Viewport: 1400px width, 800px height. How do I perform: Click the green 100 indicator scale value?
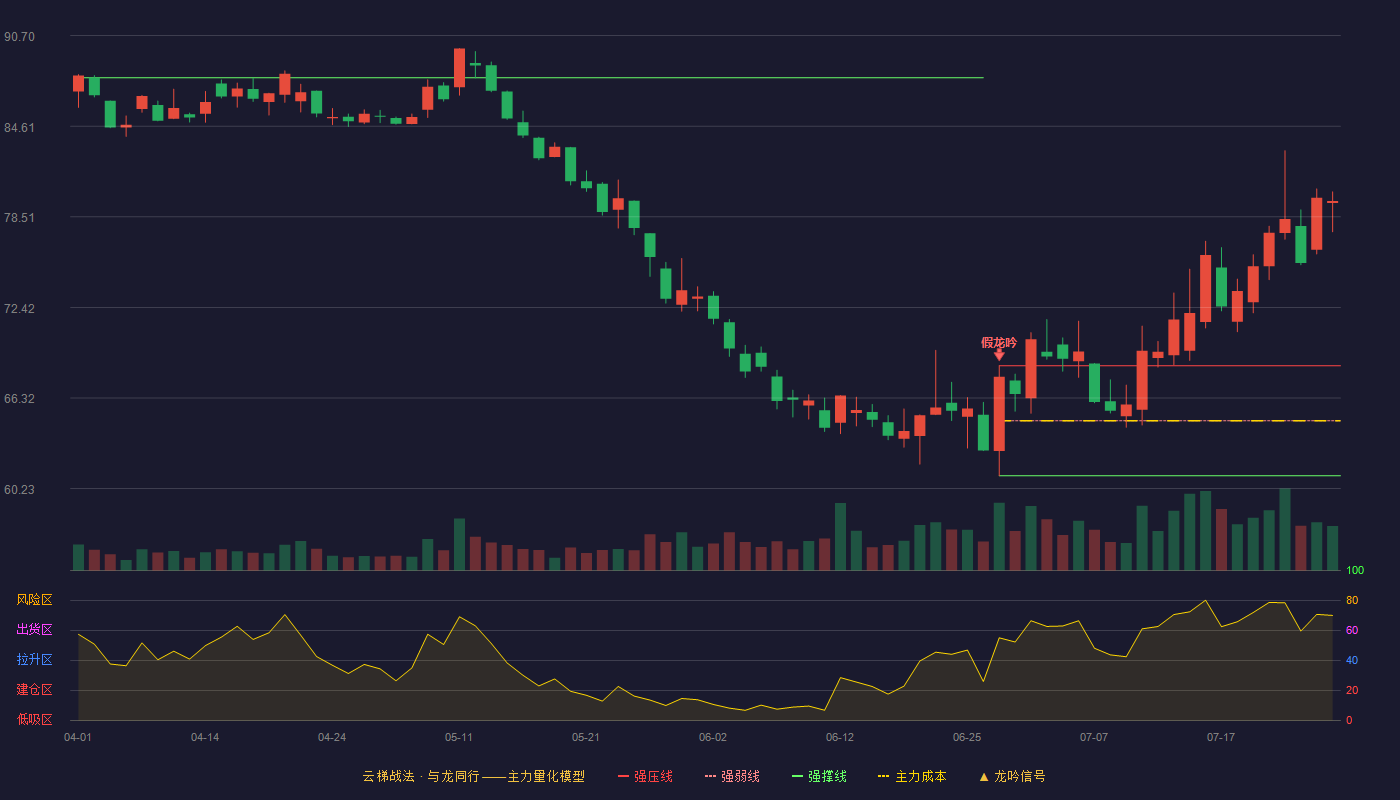click(x=1355, y=571)
